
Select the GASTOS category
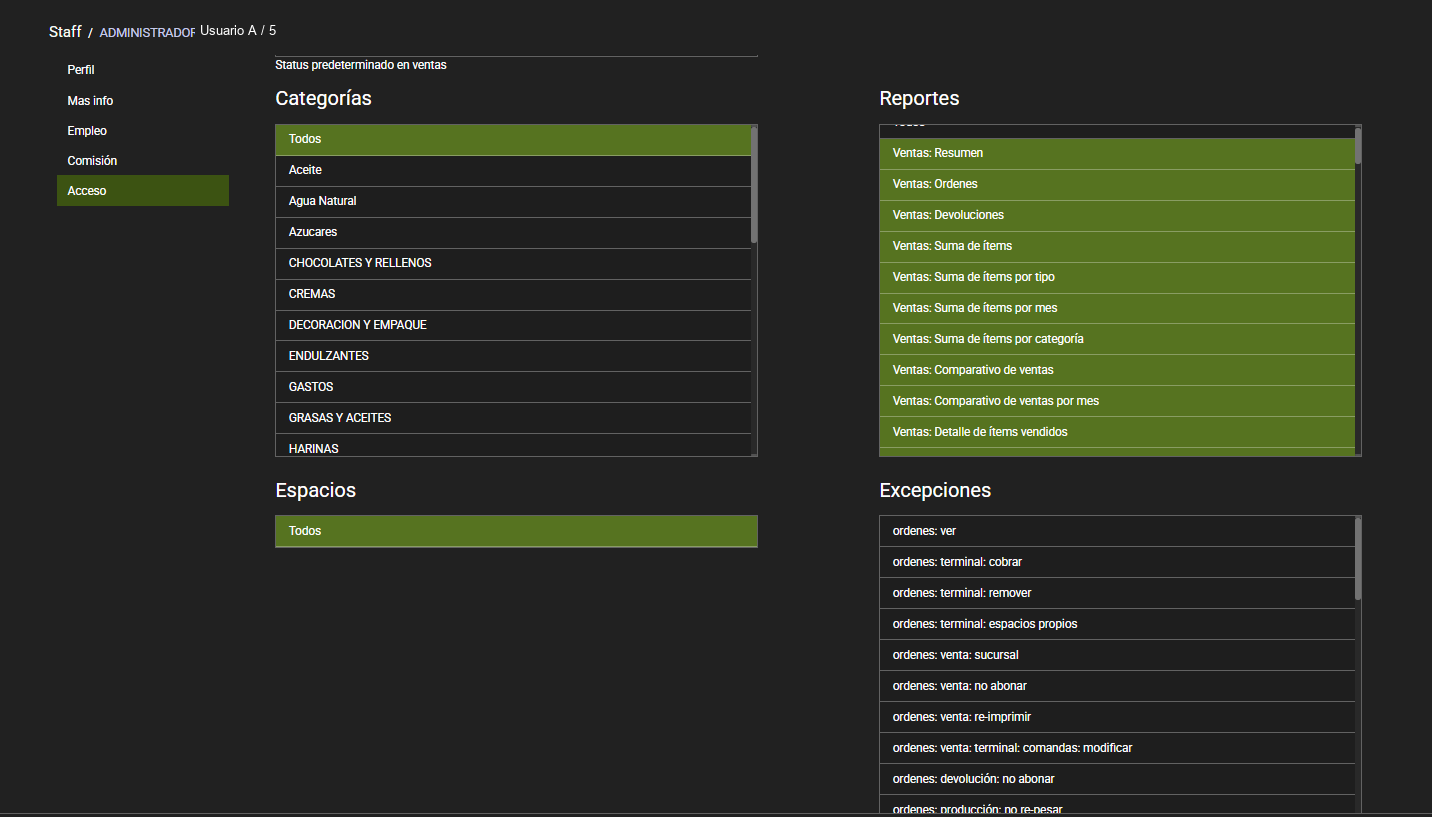click(513, 388)
